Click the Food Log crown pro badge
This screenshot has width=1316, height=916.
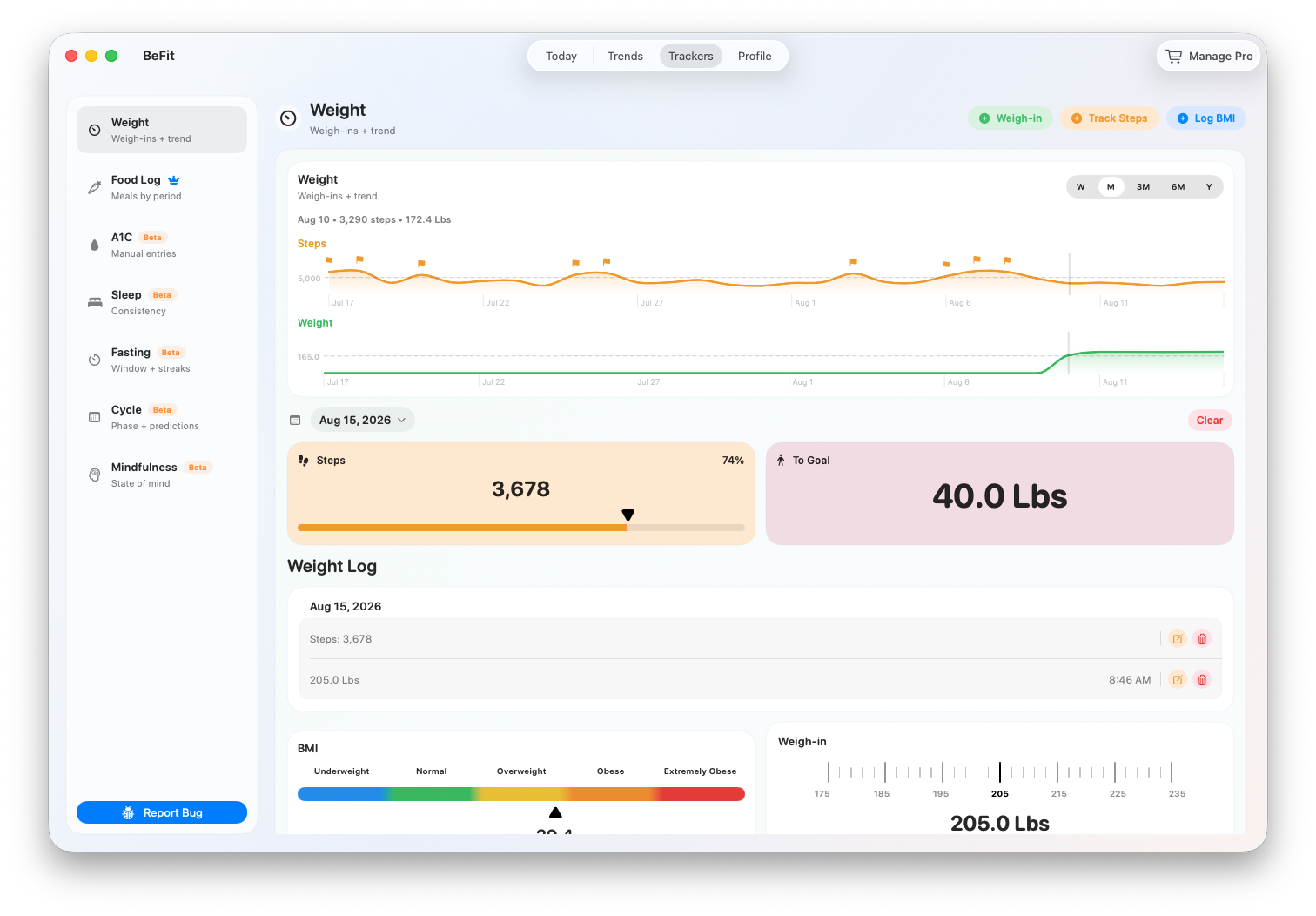click(174, 180)
